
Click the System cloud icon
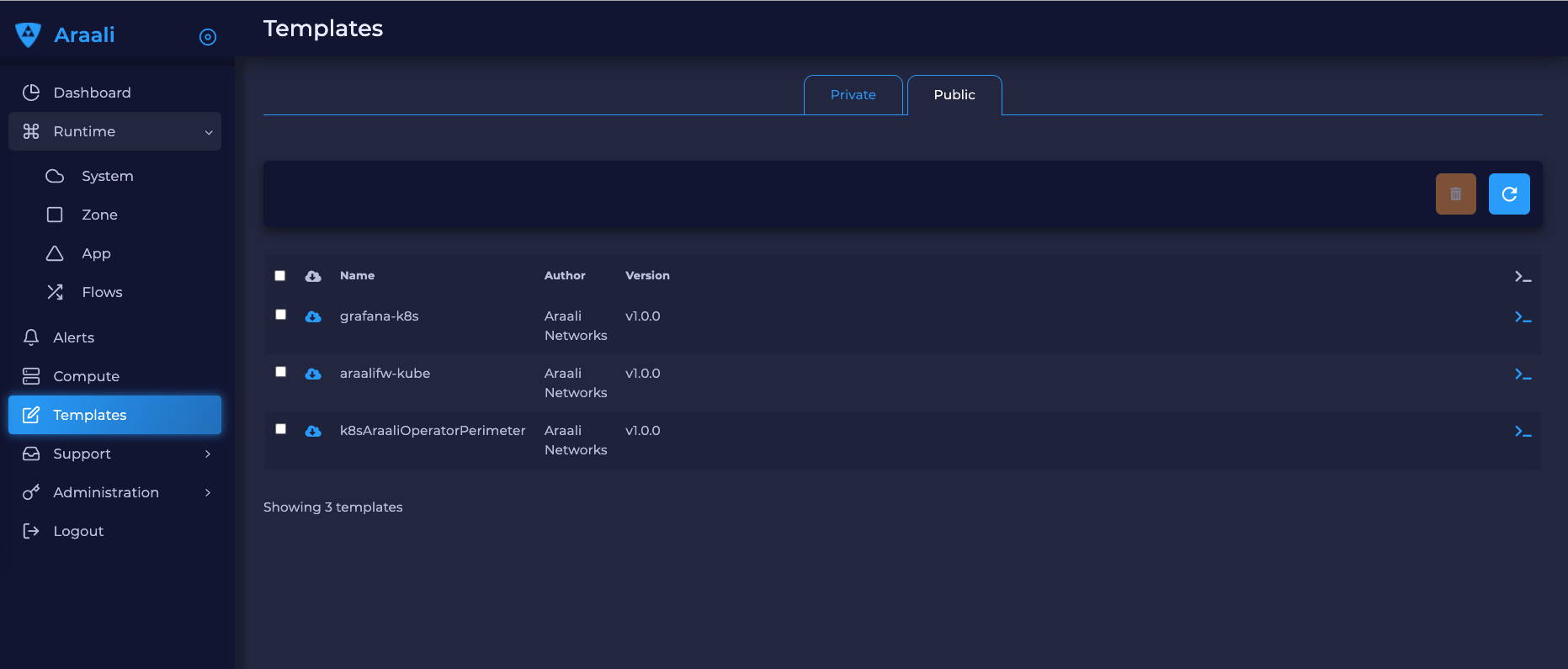(x=55, y=176)
